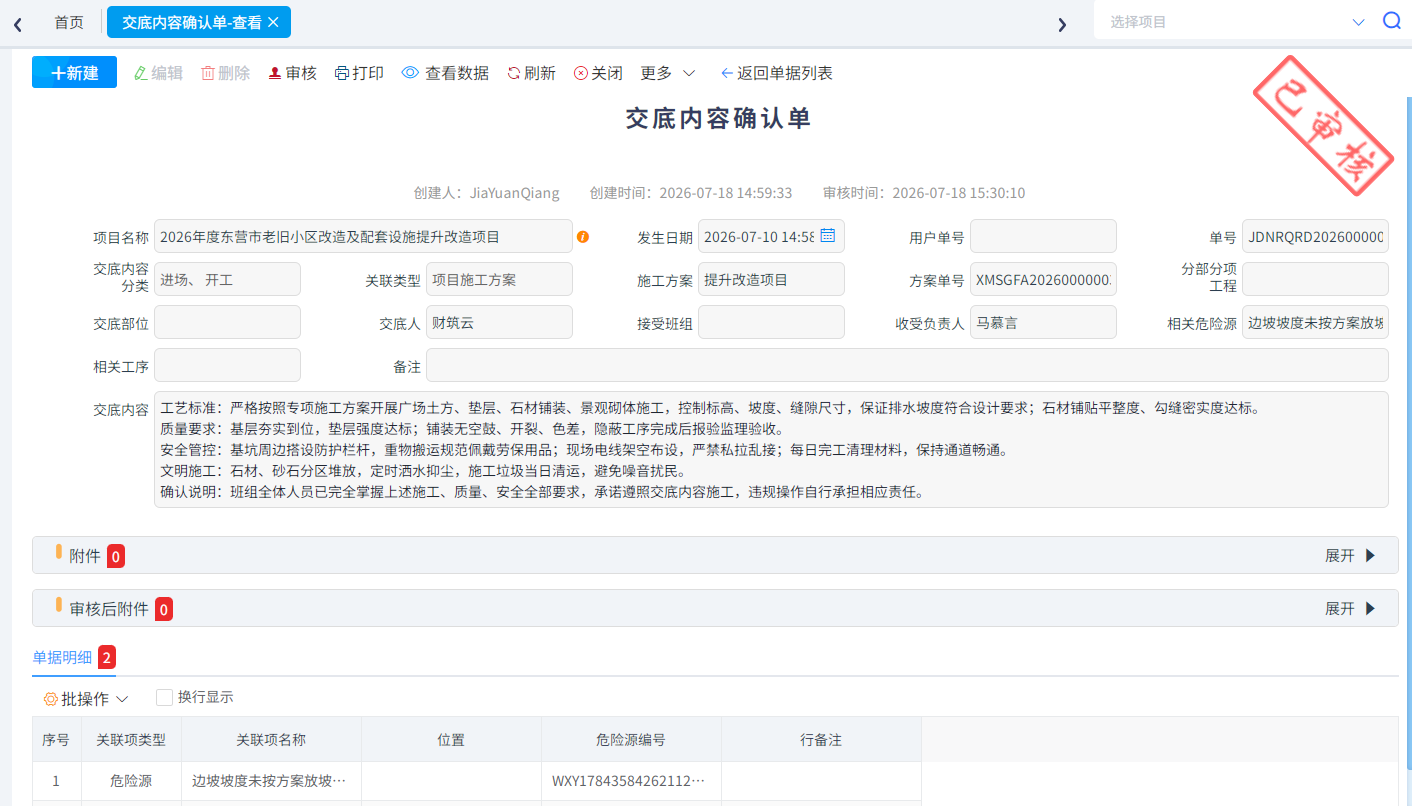Click 返回单据列表 link

tap(776, 73)
